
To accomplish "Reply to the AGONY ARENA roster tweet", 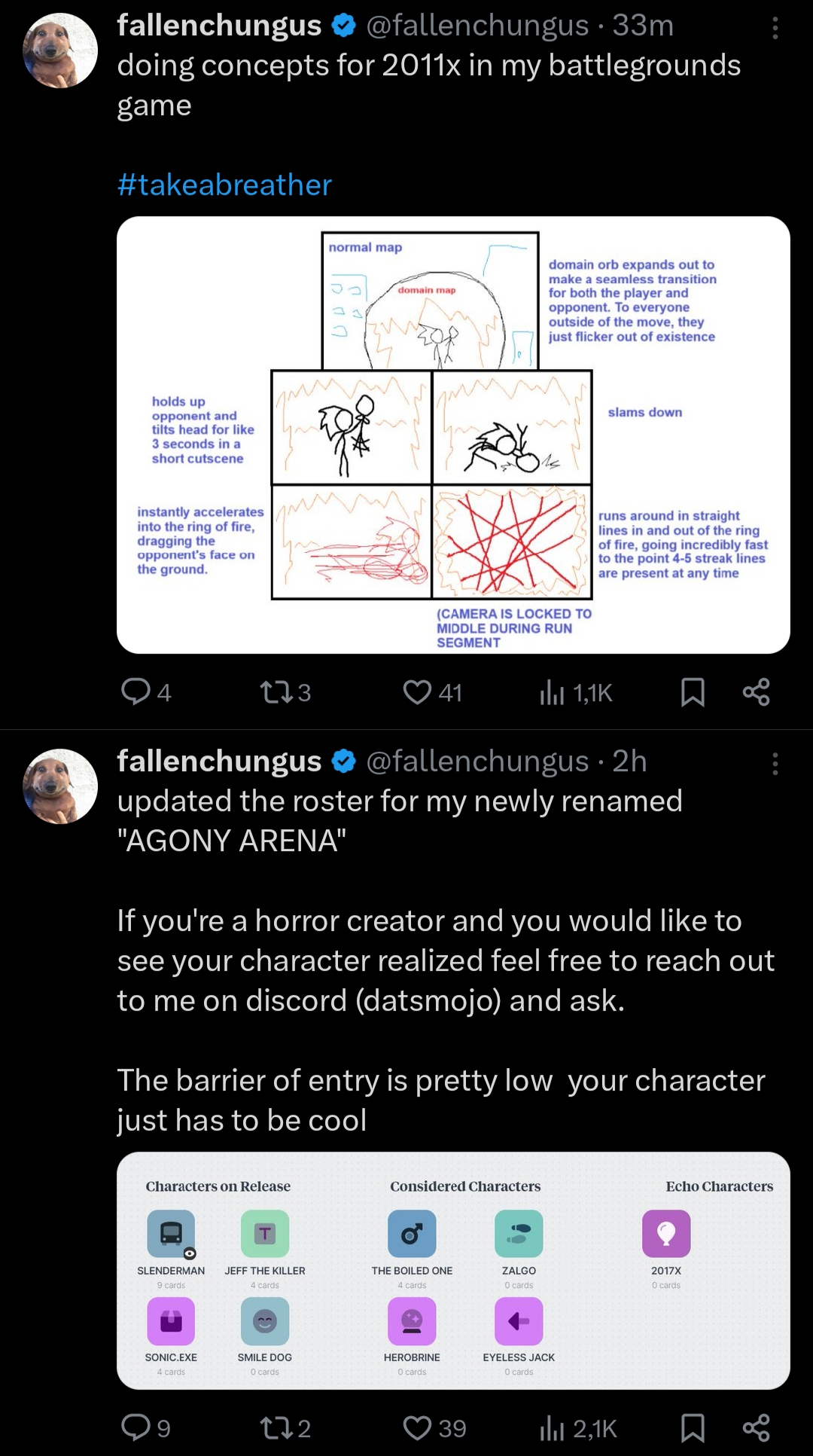I will click(137, 1427).
